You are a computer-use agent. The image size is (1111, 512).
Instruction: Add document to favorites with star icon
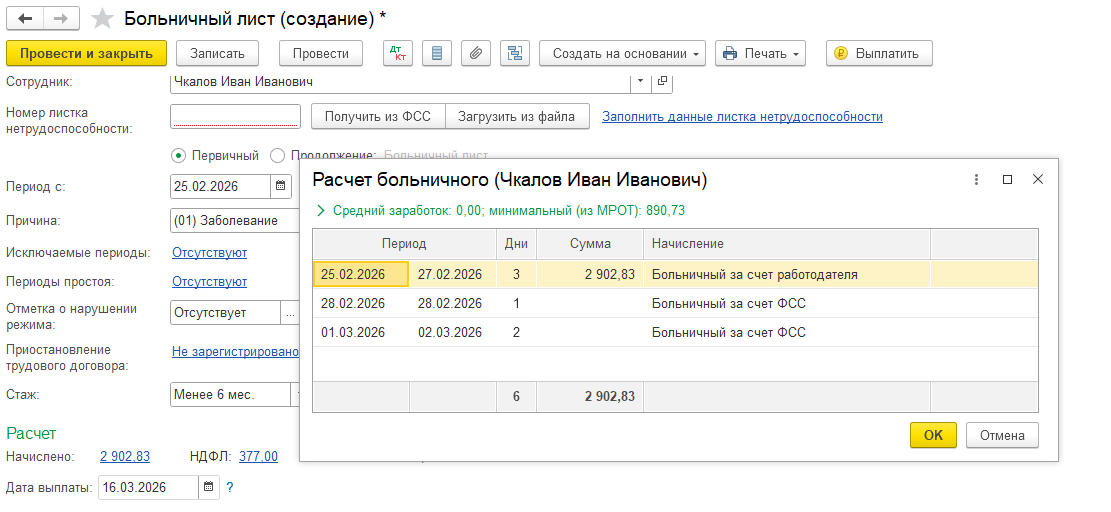(102, 19)
